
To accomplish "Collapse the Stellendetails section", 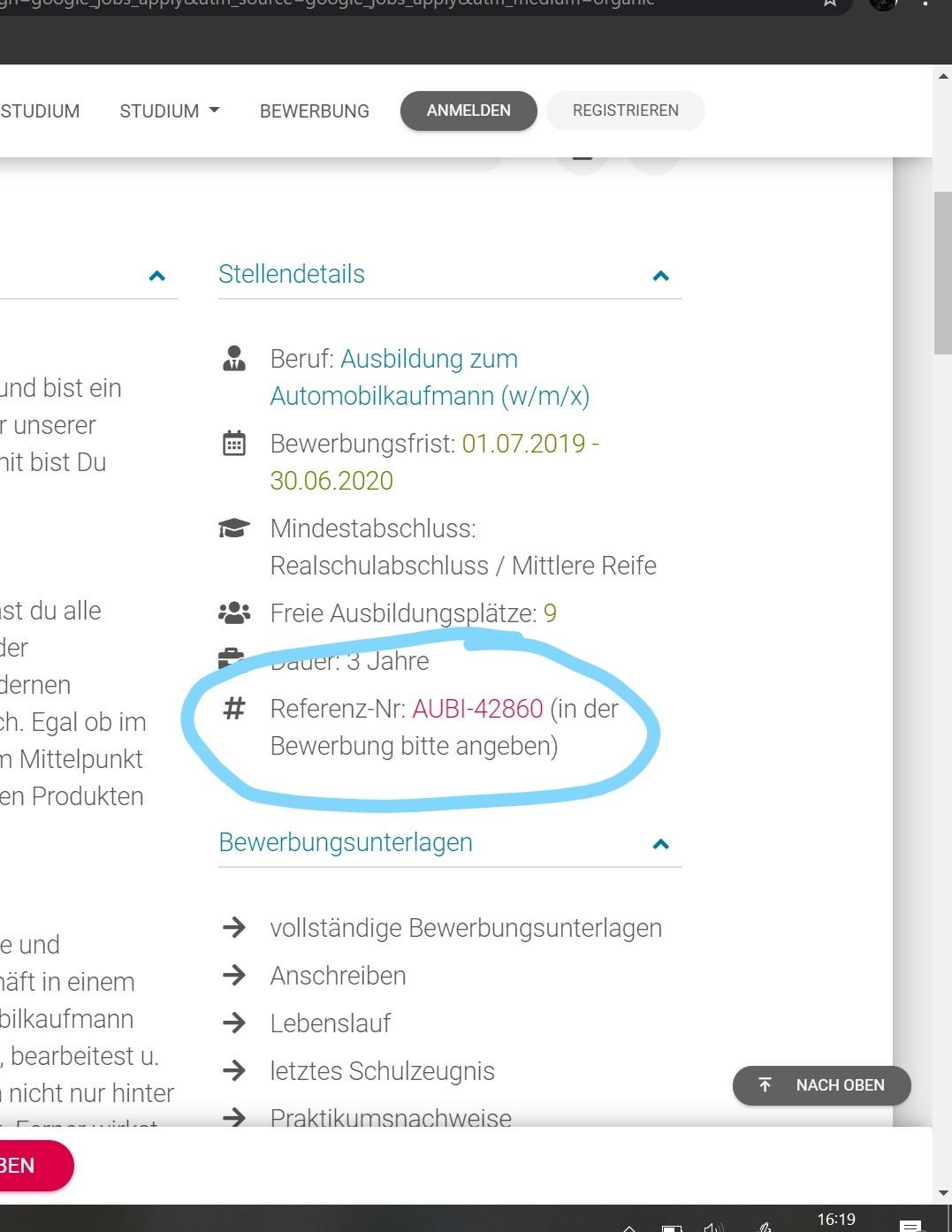I will click(x=660, y=276).
